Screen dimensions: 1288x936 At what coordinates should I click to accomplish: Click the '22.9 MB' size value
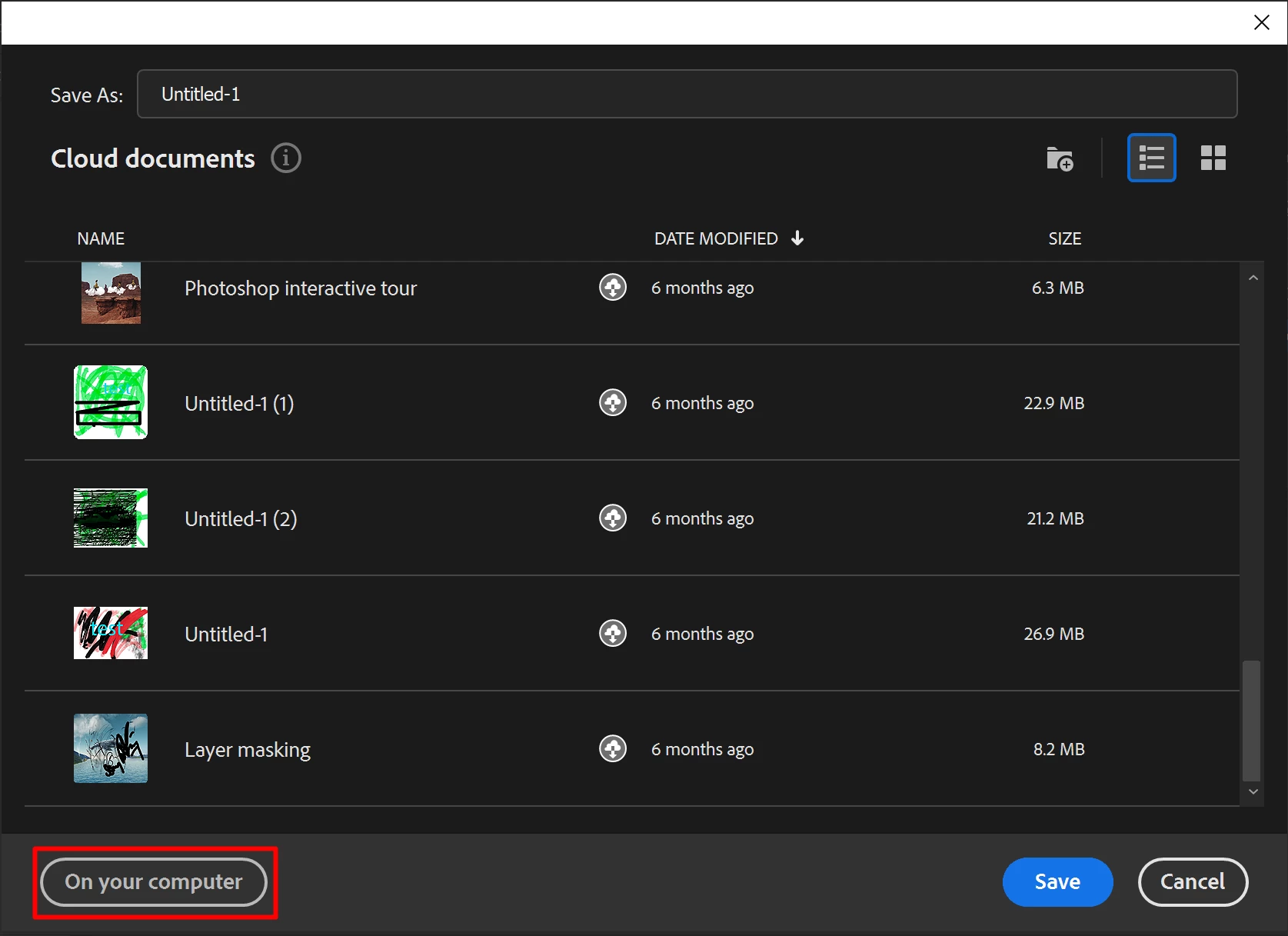[1053, 403]
